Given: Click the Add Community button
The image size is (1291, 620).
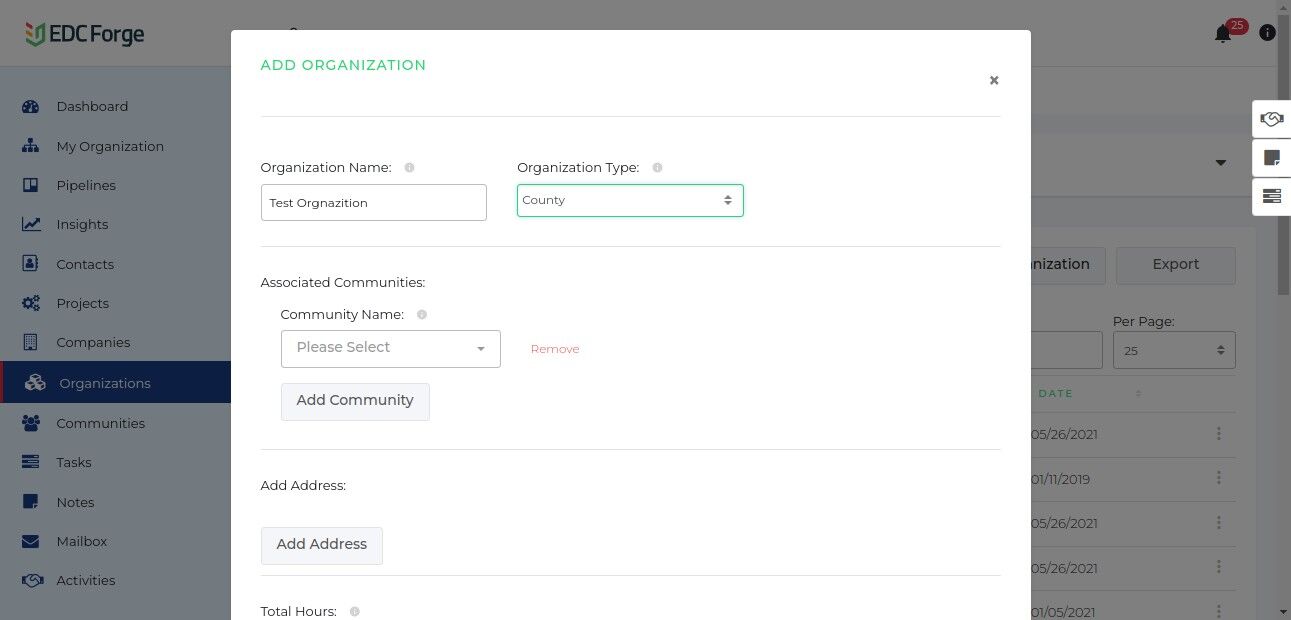Looking at the screenshot, I should click(355, 401).
